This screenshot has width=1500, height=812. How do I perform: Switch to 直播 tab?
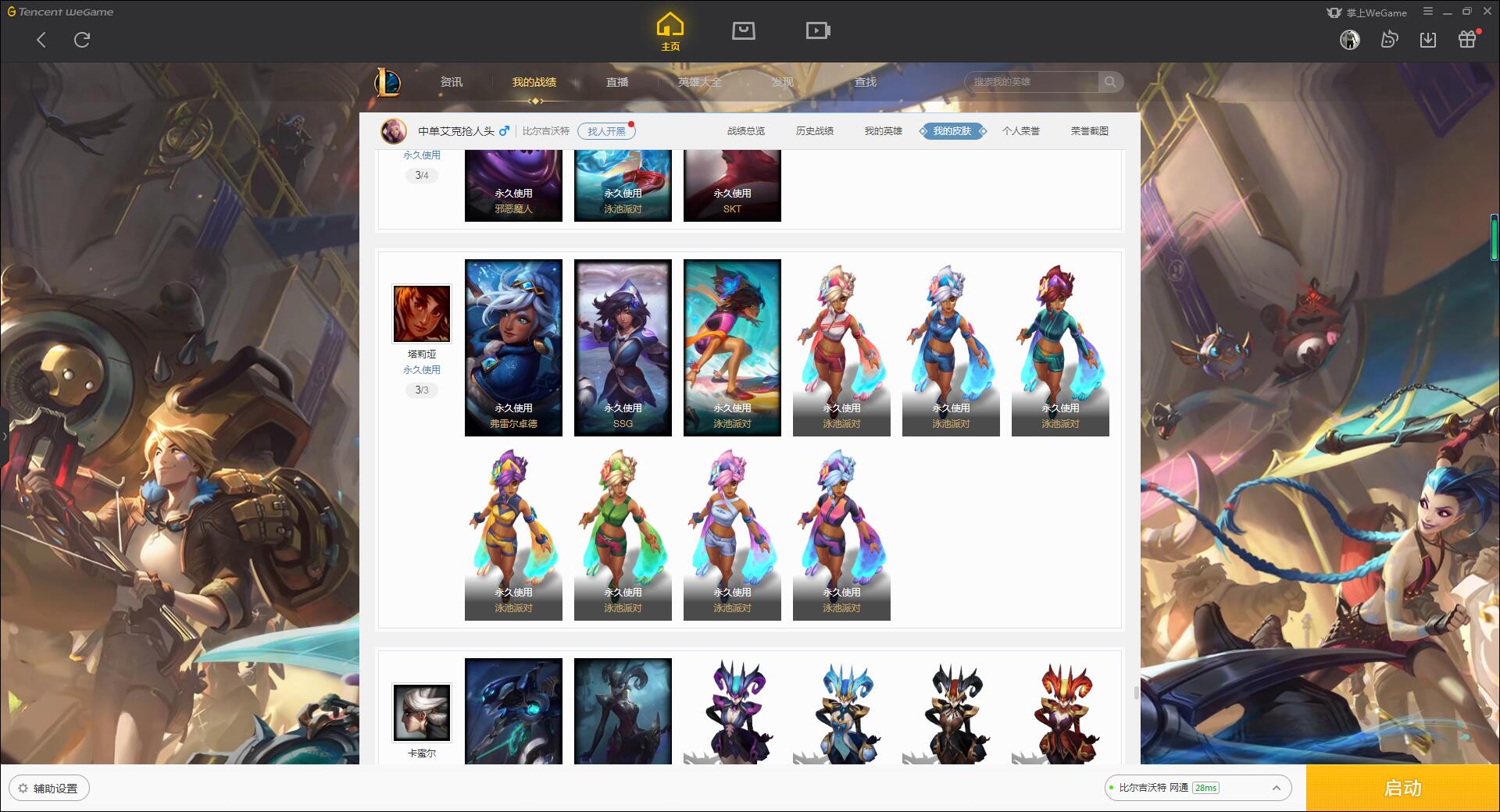click(x=617, y=82)
